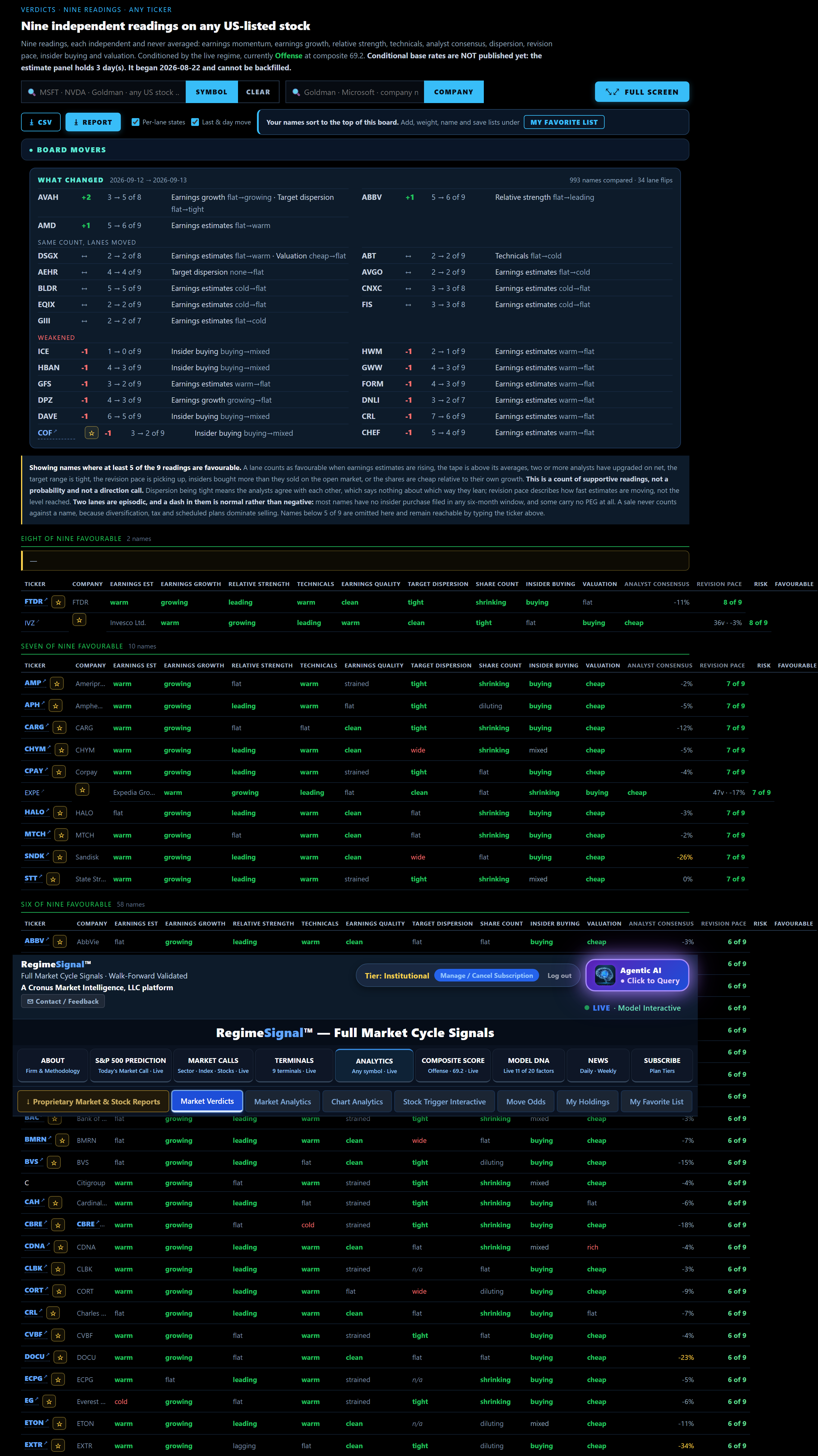The width and height of the screenshot is (818, 1456).
Task: Click the REPORT download button
Action: [x=93, y=122]
